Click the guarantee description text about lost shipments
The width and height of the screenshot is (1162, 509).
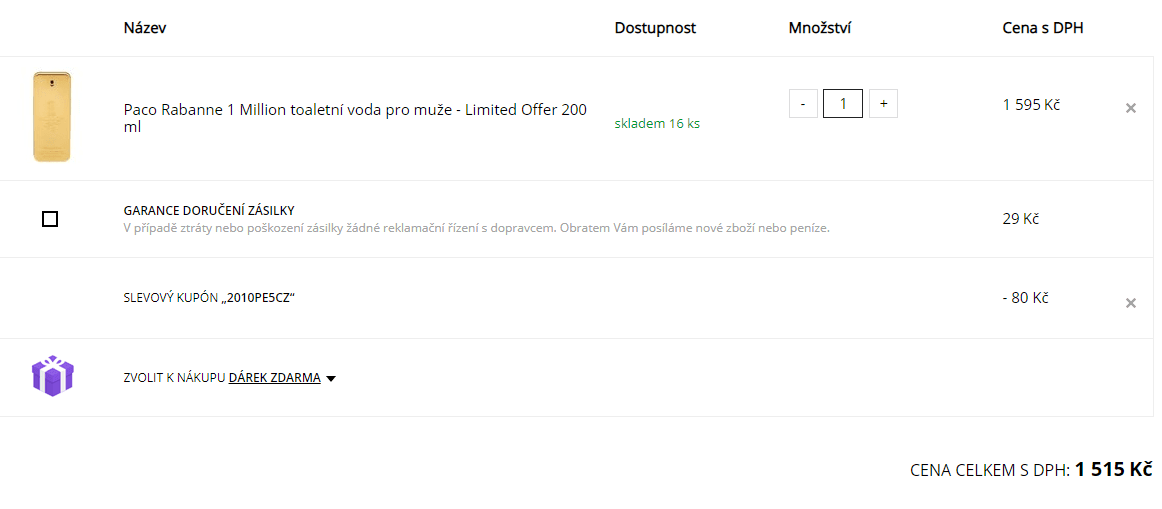476,228
